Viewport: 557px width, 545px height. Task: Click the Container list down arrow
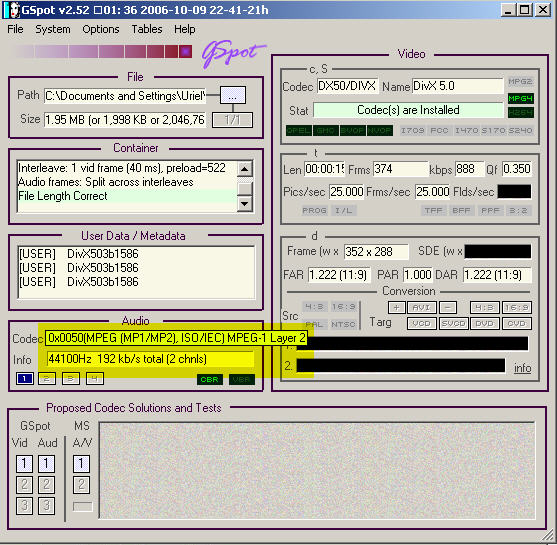pyautogui.click(x=244, y=204)
